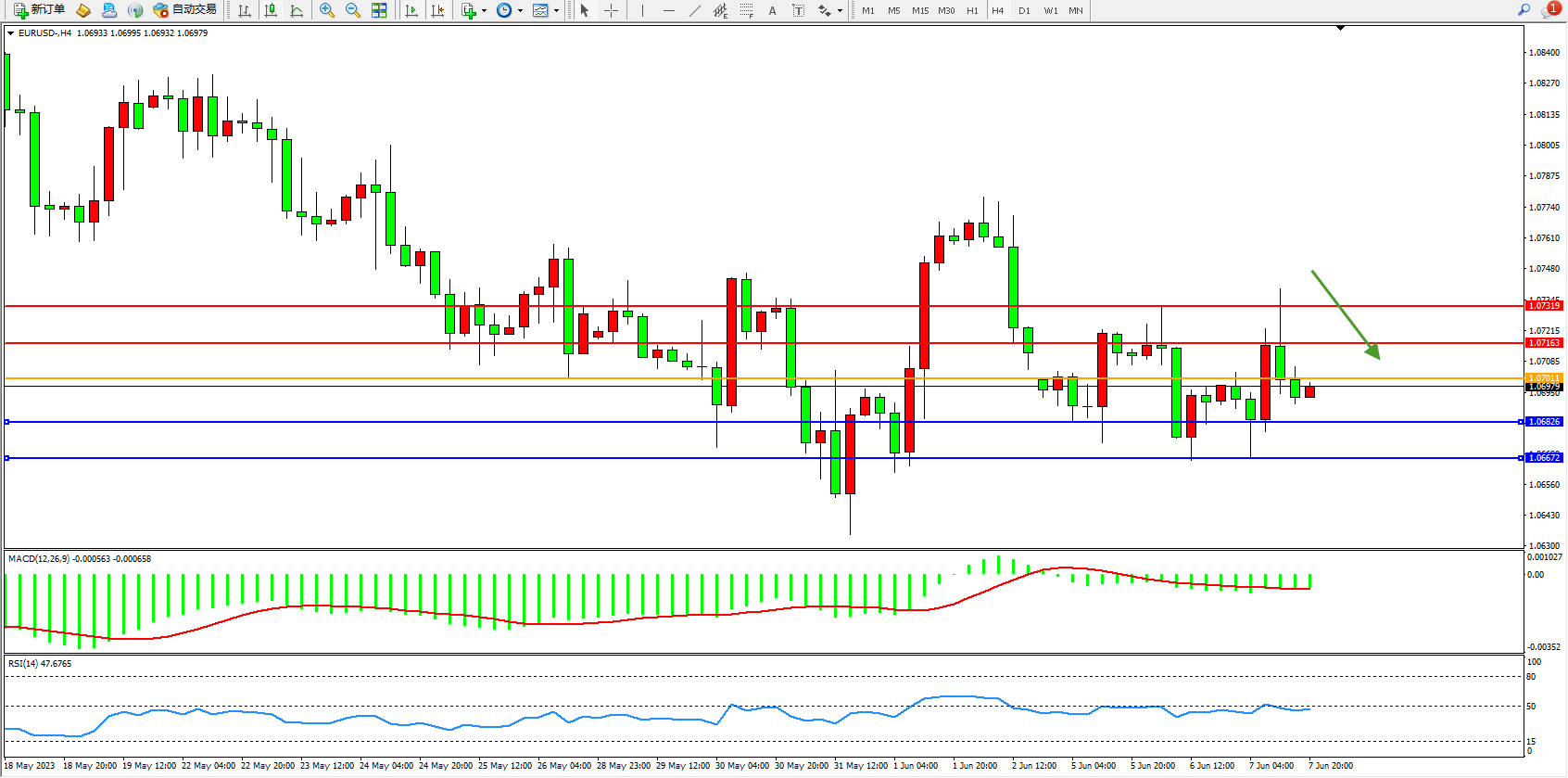Expand the arrows objects dropdown
Image resolution: width=1568 pixels, height=778 pixels.
(x=840, y=11)
